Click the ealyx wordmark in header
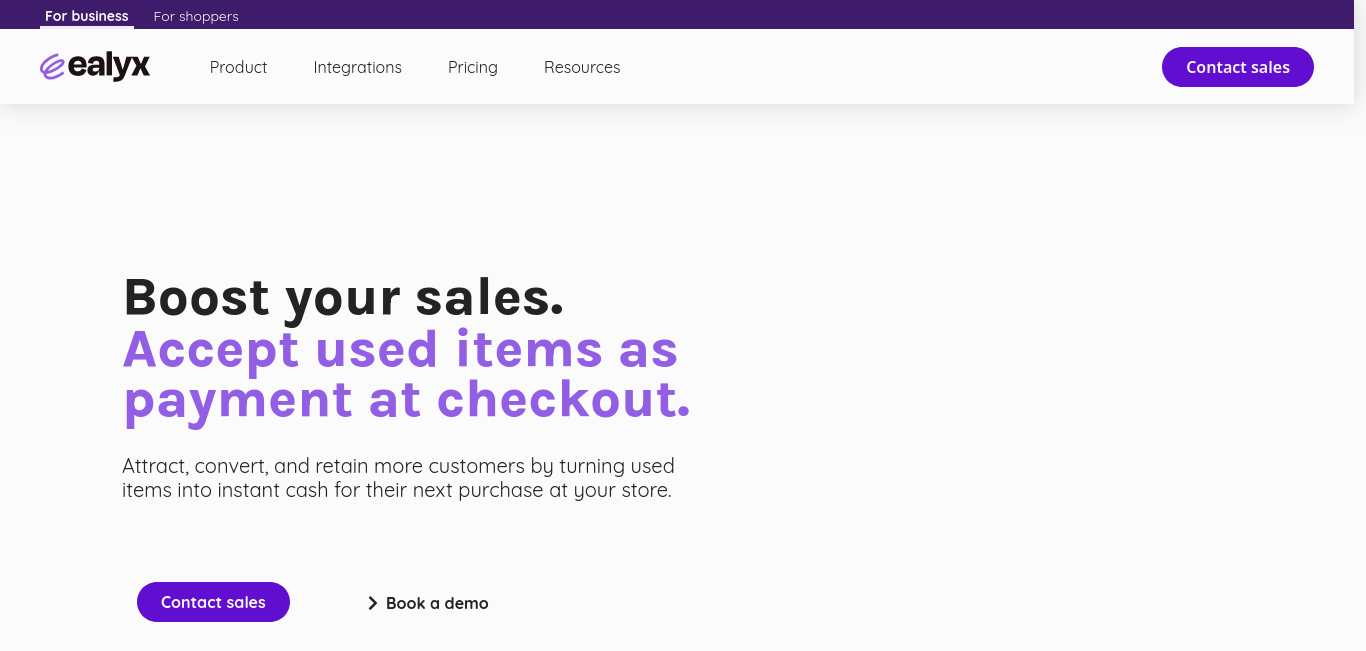Viewport: 1366px width, 651px height. coord(109,66)
